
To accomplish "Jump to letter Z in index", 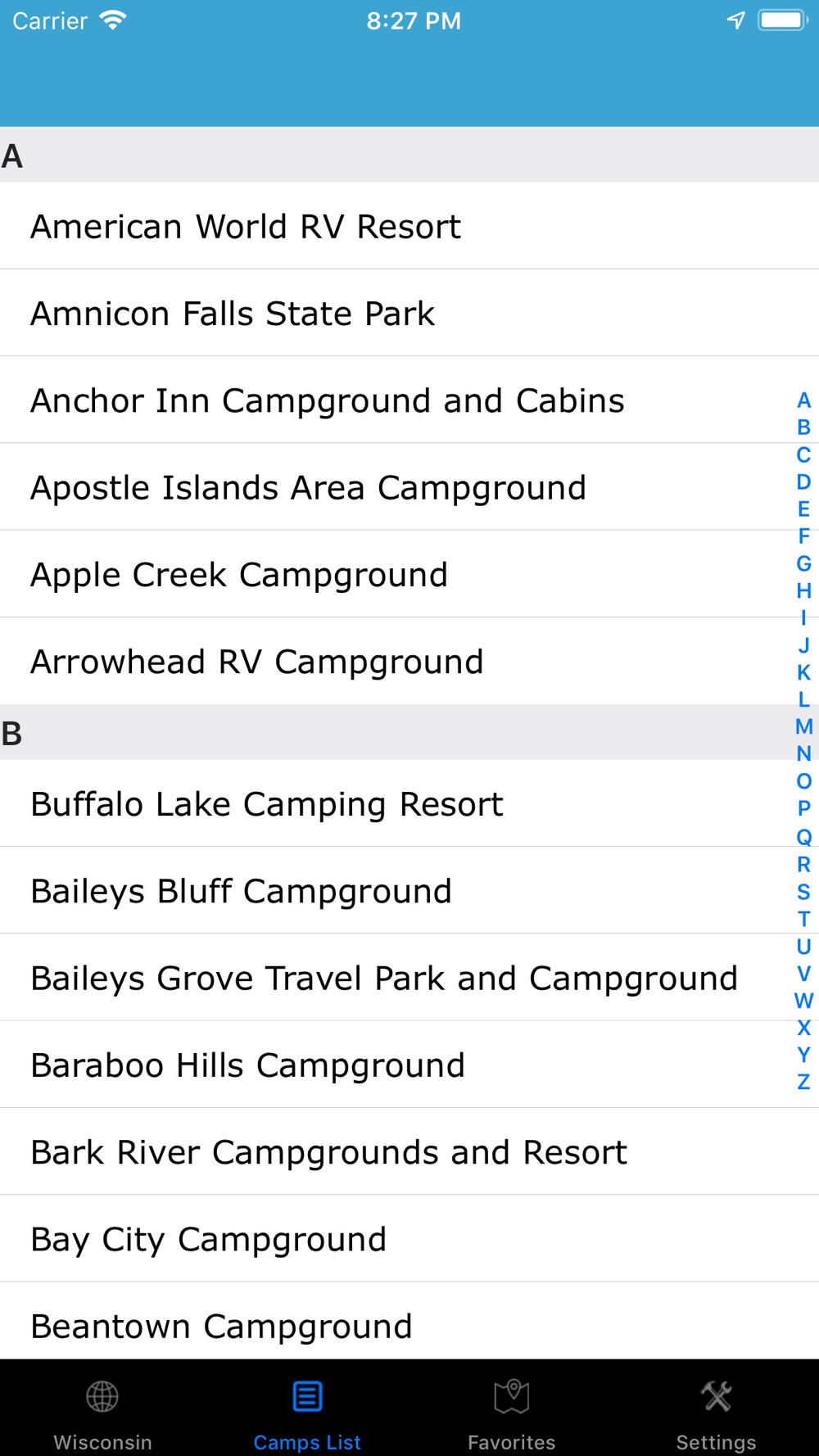I will coord(803,1082).
